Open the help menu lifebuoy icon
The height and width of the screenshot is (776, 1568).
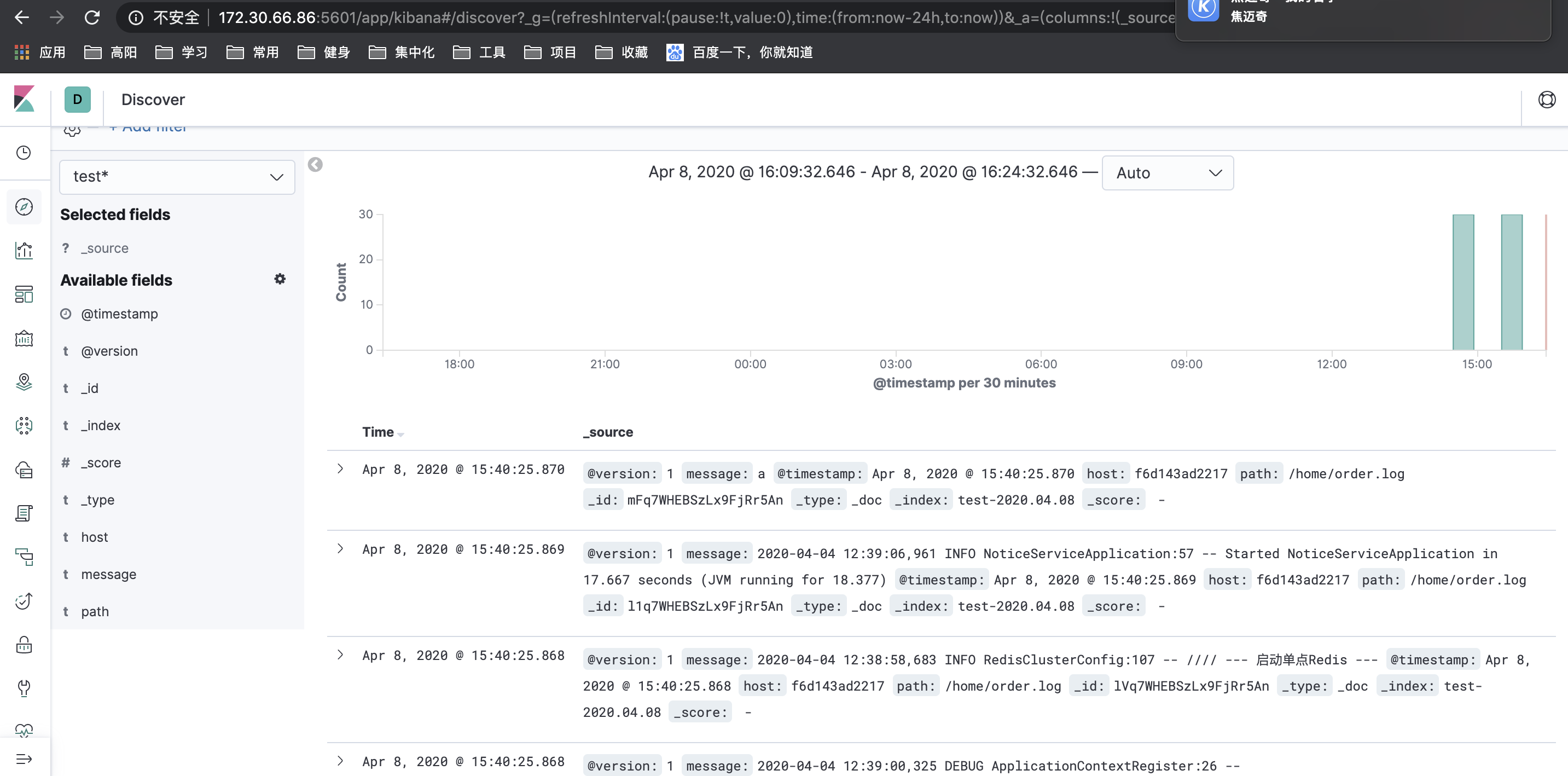pos(1547,99)
